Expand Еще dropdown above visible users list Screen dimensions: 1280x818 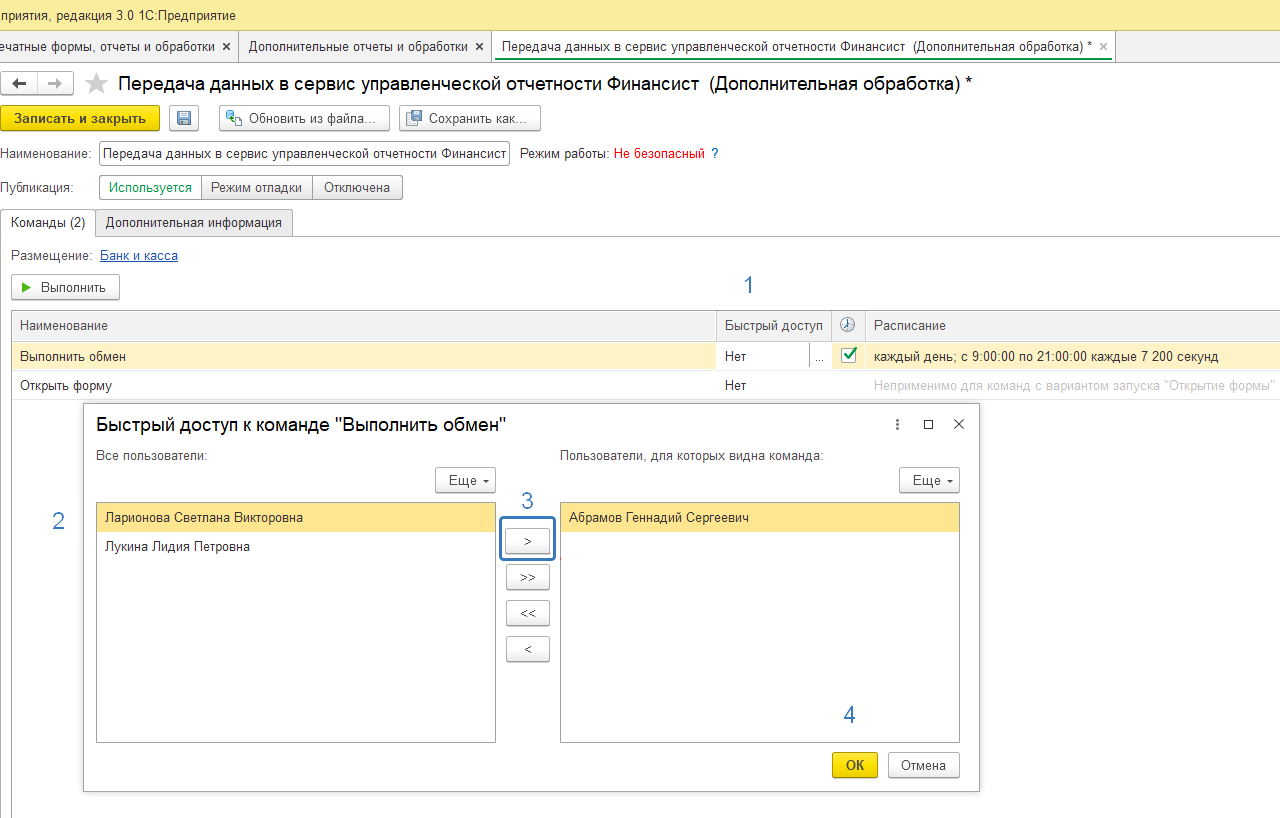click(x=929, y=480)
